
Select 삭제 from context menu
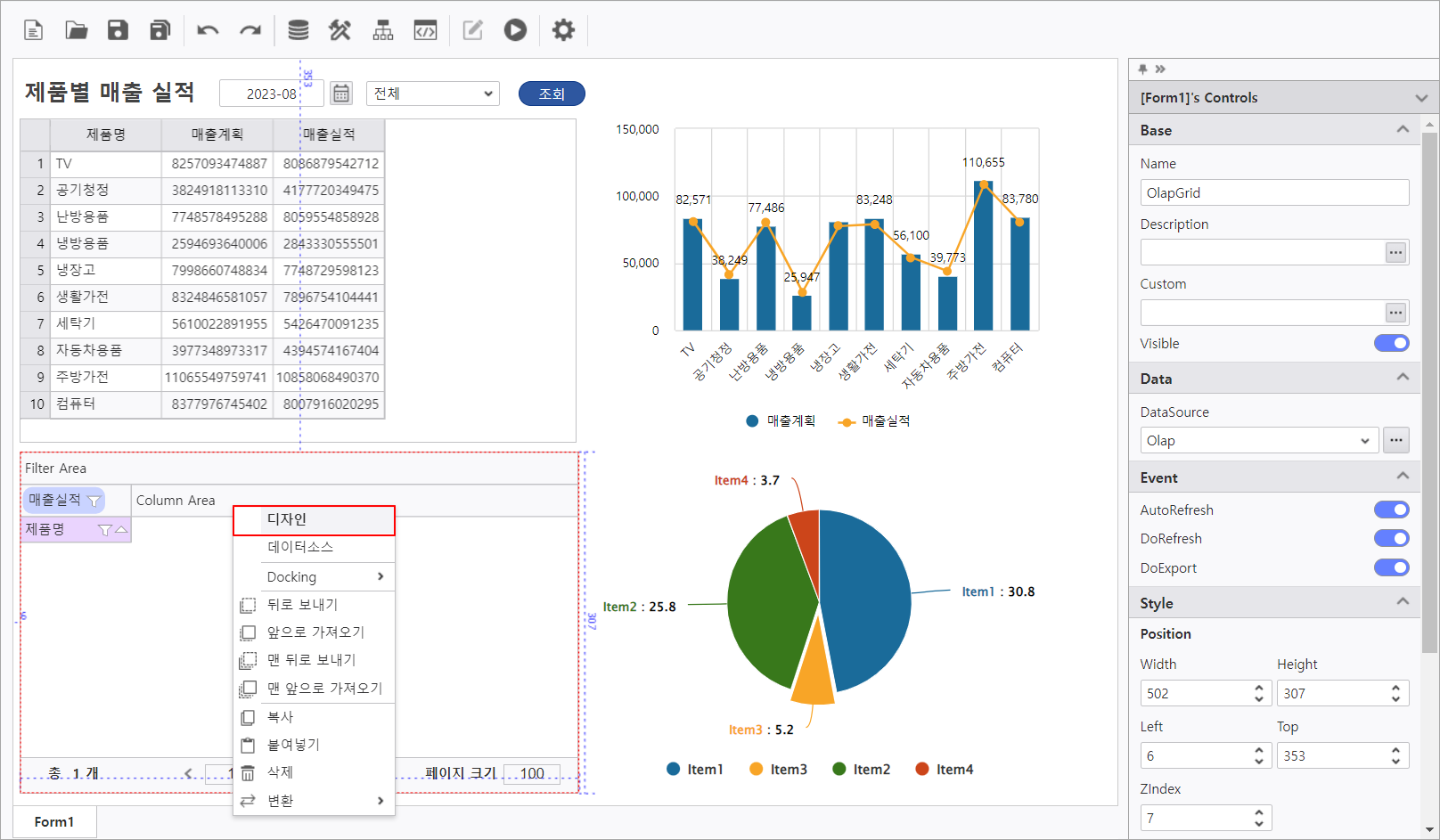pos(314,772)
